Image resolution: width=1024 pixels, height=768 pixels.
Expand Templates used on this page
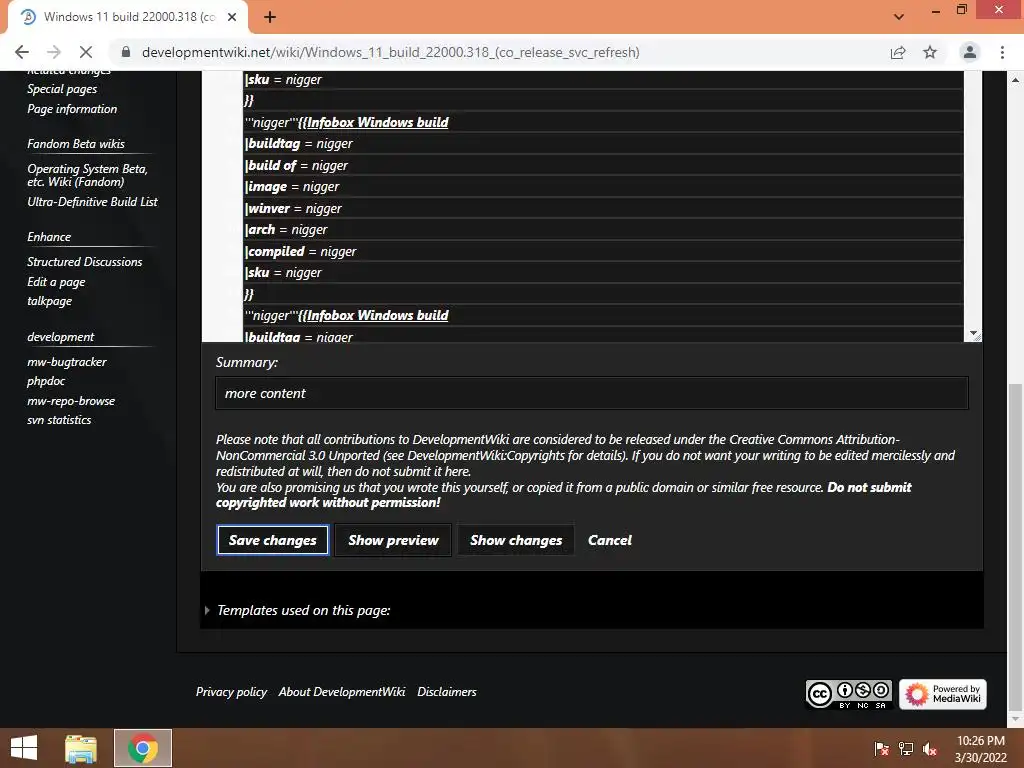(x=303, y=610)
